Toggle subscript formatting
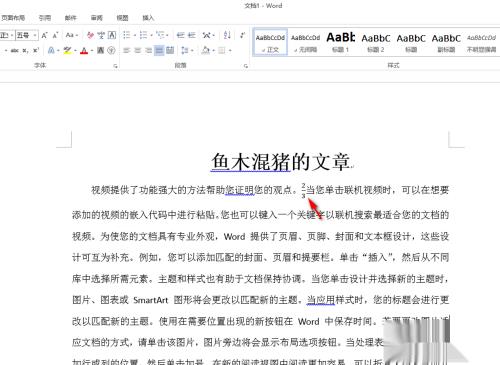The width and height of the screenshot is (500, 365). tap(25, 51)
